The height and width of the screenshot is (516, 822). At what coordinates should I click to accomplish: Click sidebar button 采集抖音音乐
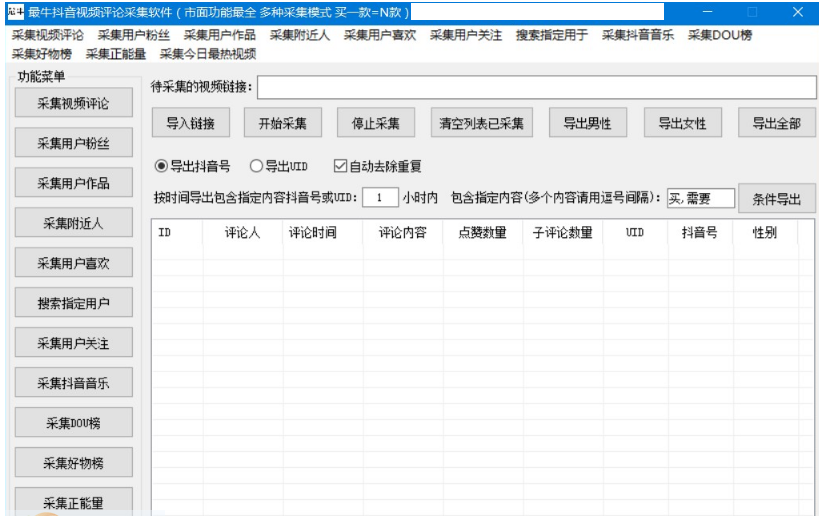tap(73, 382)
